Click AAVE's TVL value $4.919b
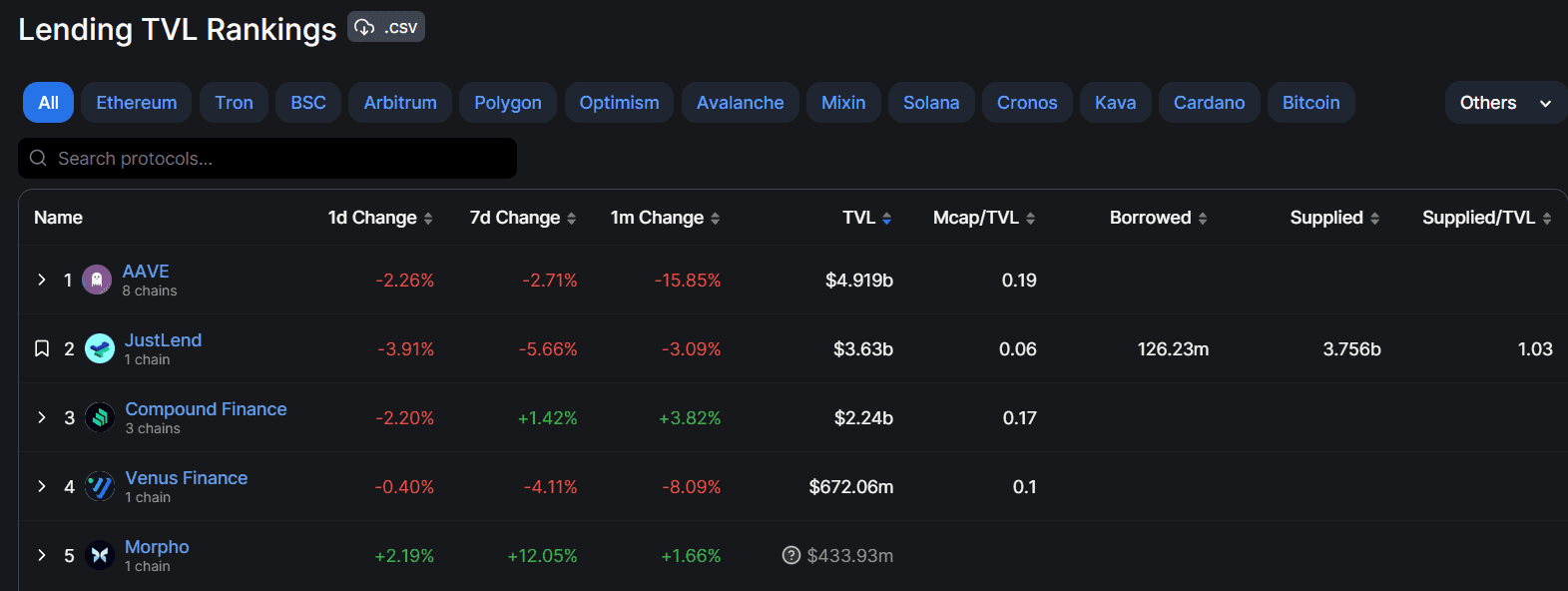Image resolution: width=1568 pixels, height=591 pixels. pos(859,281)
